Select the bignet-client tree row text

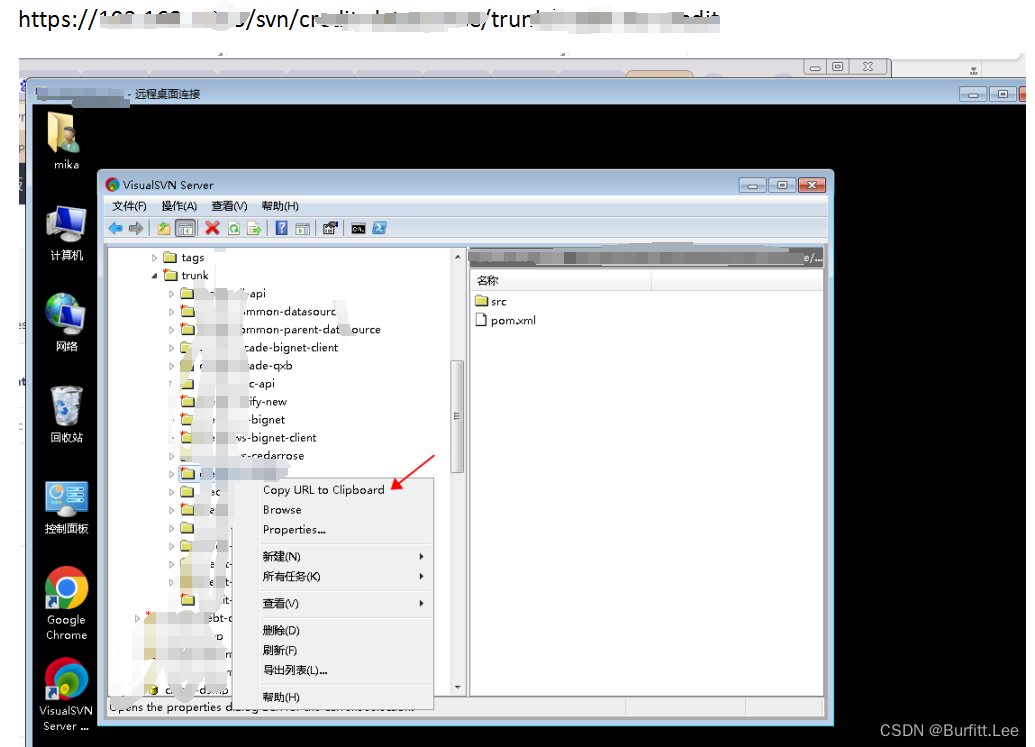pos(276,438)
